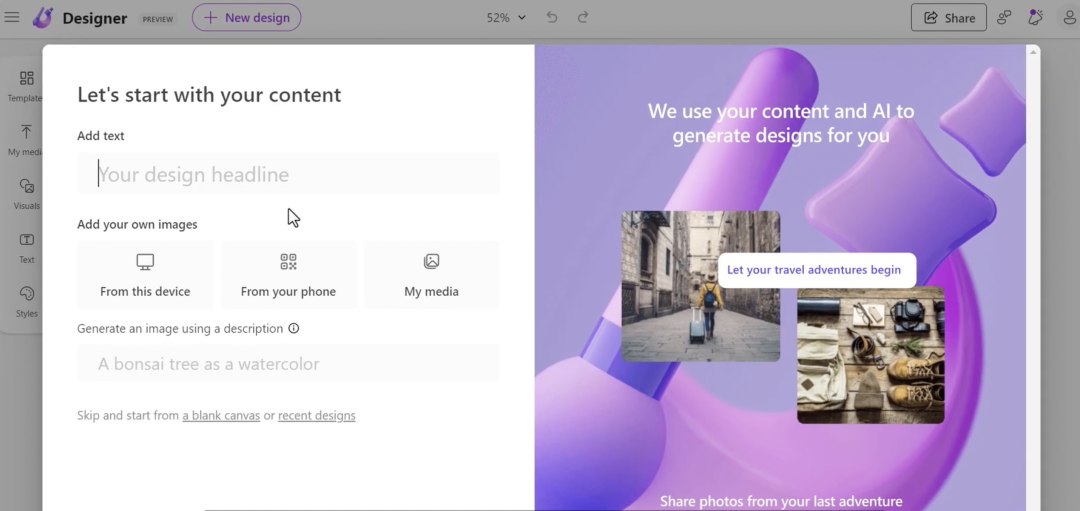Click the Share button
This screenshot has width=1080, height=511.
(948, 18)
